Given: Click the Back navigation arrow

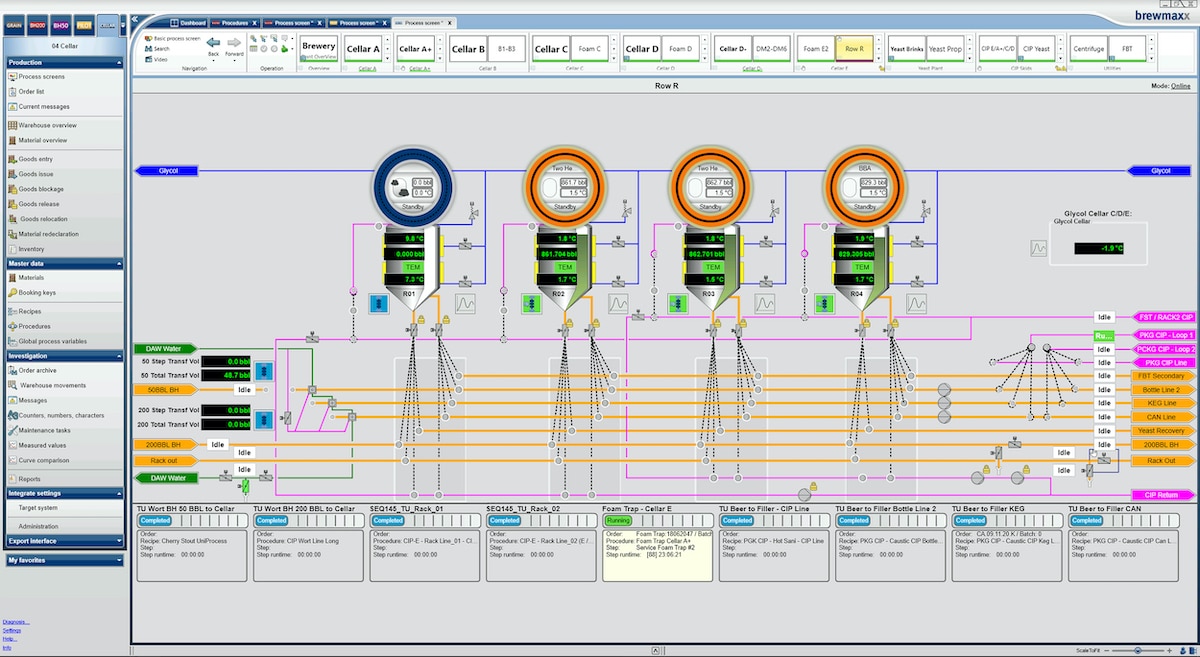Looking at the screenshot, I should point(213,42).
